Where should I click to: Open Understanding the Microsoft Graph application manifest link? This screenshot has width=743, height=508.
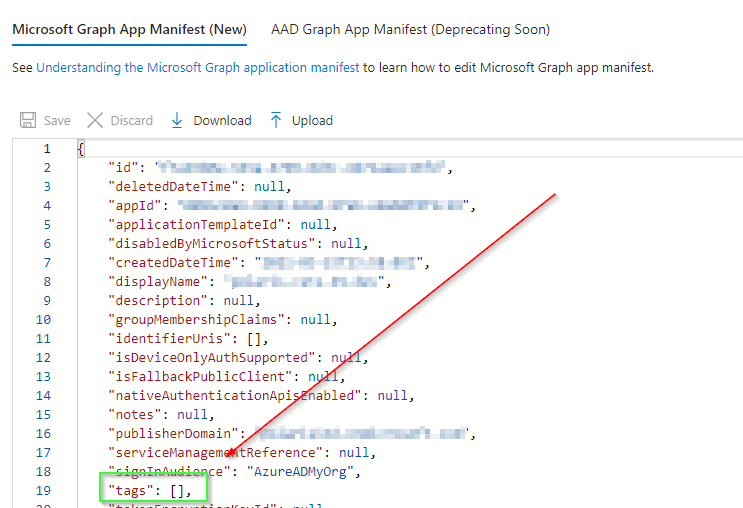(198, 68)
